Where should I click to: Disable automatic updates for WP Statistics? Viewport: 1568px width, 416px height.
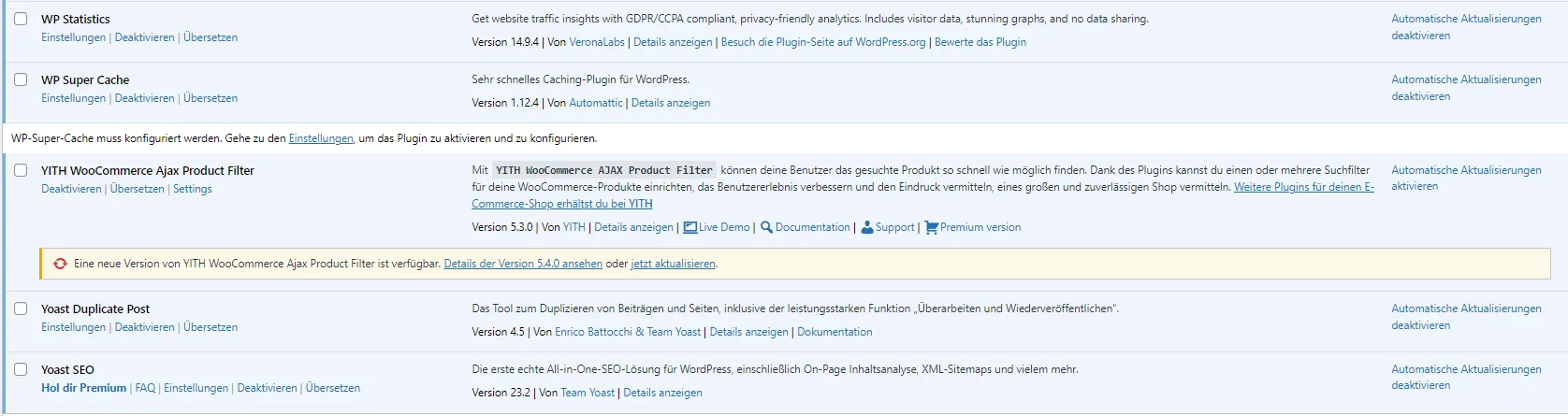click(x=1466, y=27)
